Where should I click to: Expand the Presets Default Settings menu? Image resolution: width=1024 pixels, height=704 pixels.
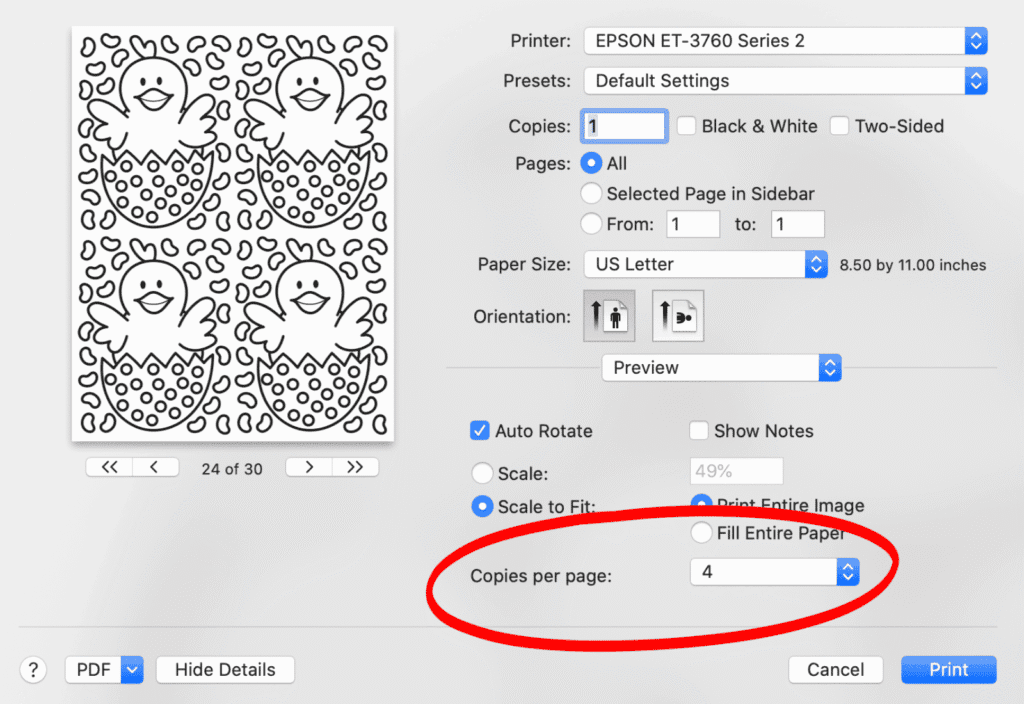[785, 81]
